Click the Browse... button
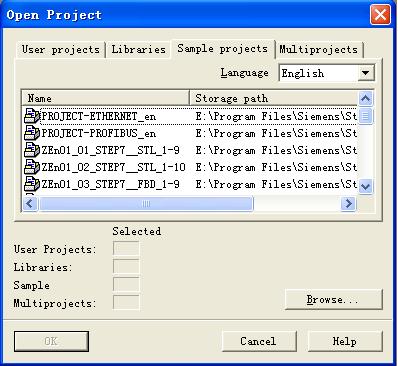 (x=334, y=299)
